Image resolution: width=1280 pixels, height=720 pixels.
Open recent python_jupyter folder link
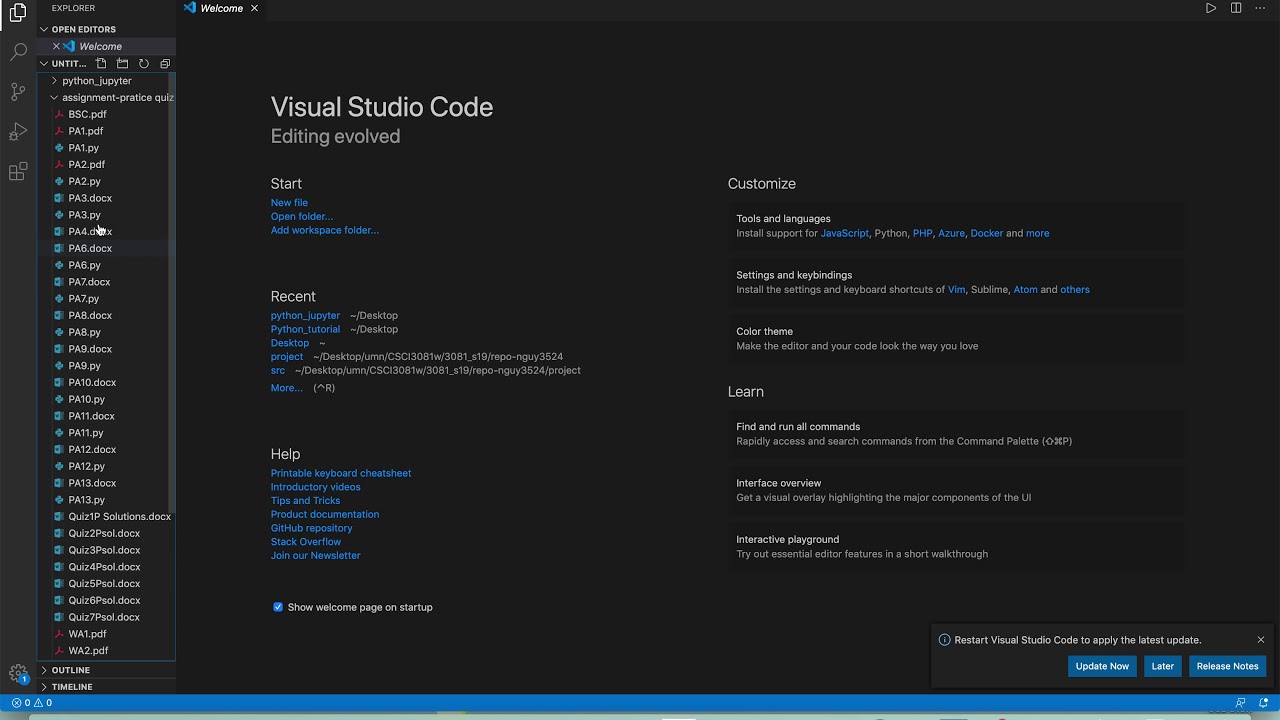(x=305, y=316)
